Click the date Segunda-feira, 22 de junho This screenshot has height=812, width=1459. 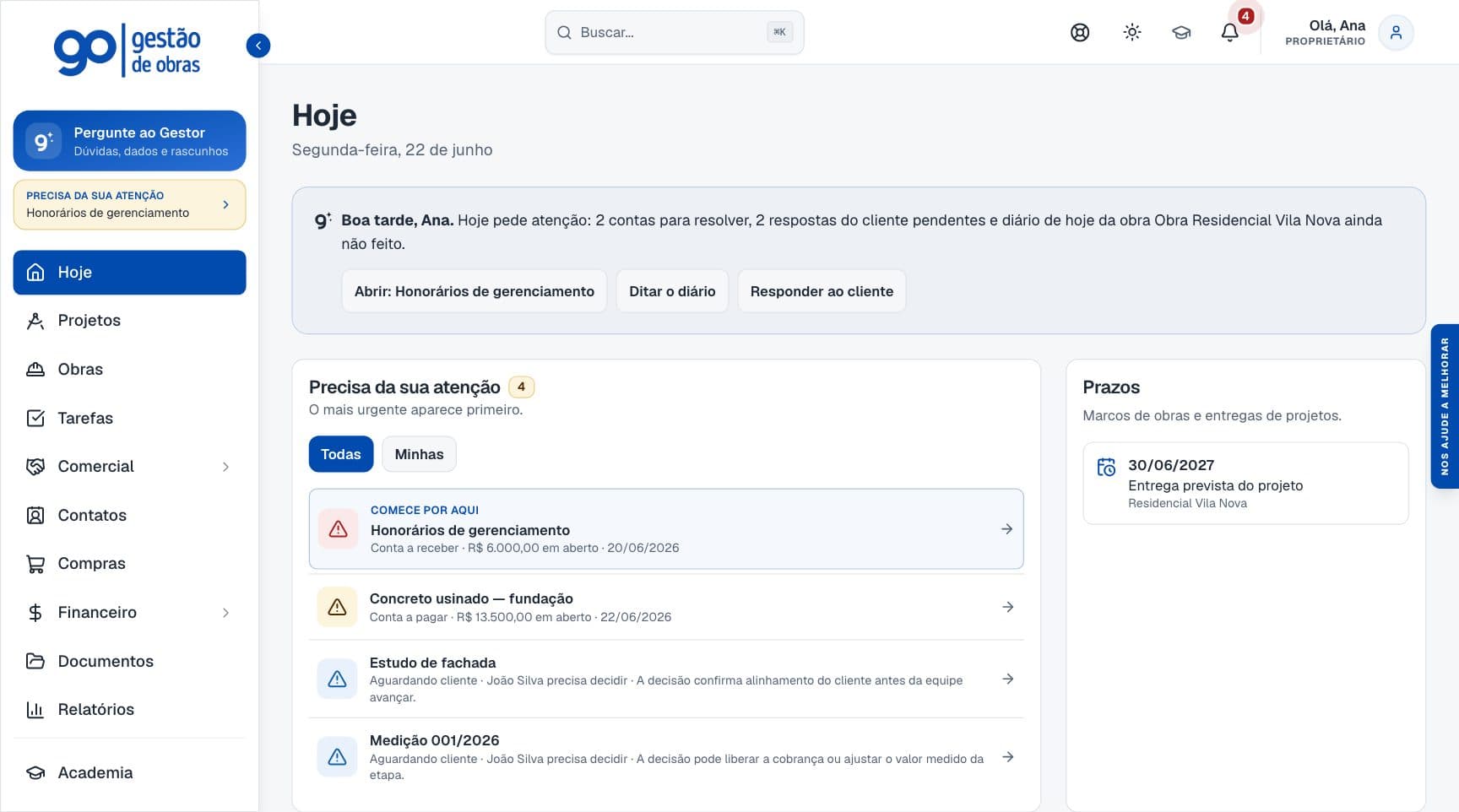click(392, 150)
